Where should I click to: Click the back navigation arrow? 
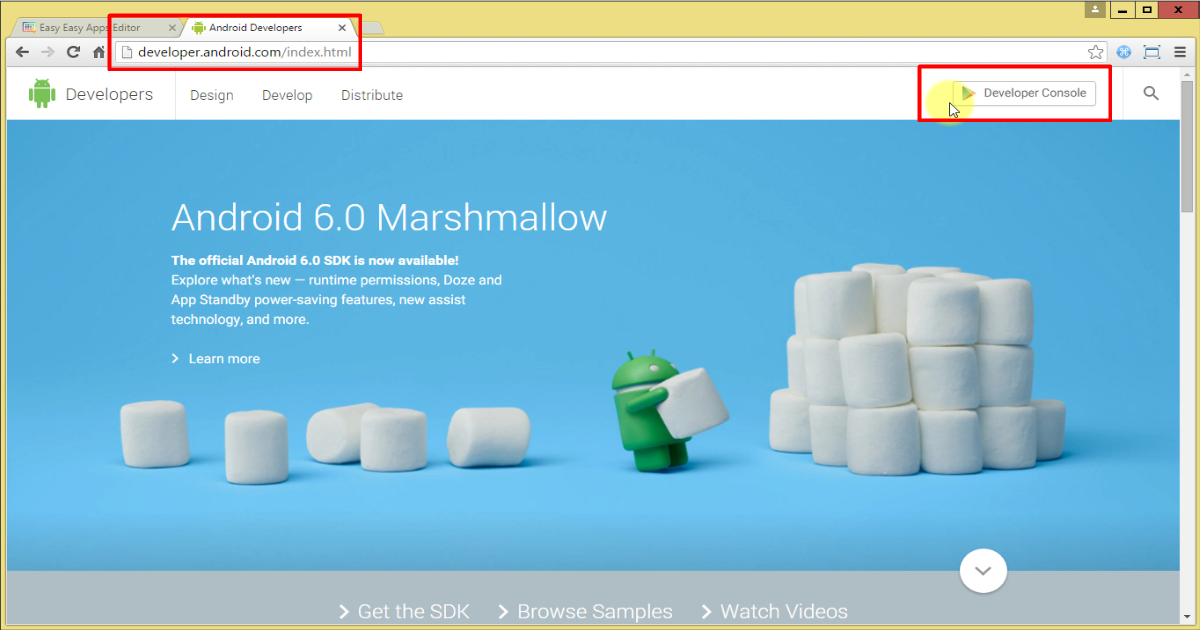pos(22,52)
